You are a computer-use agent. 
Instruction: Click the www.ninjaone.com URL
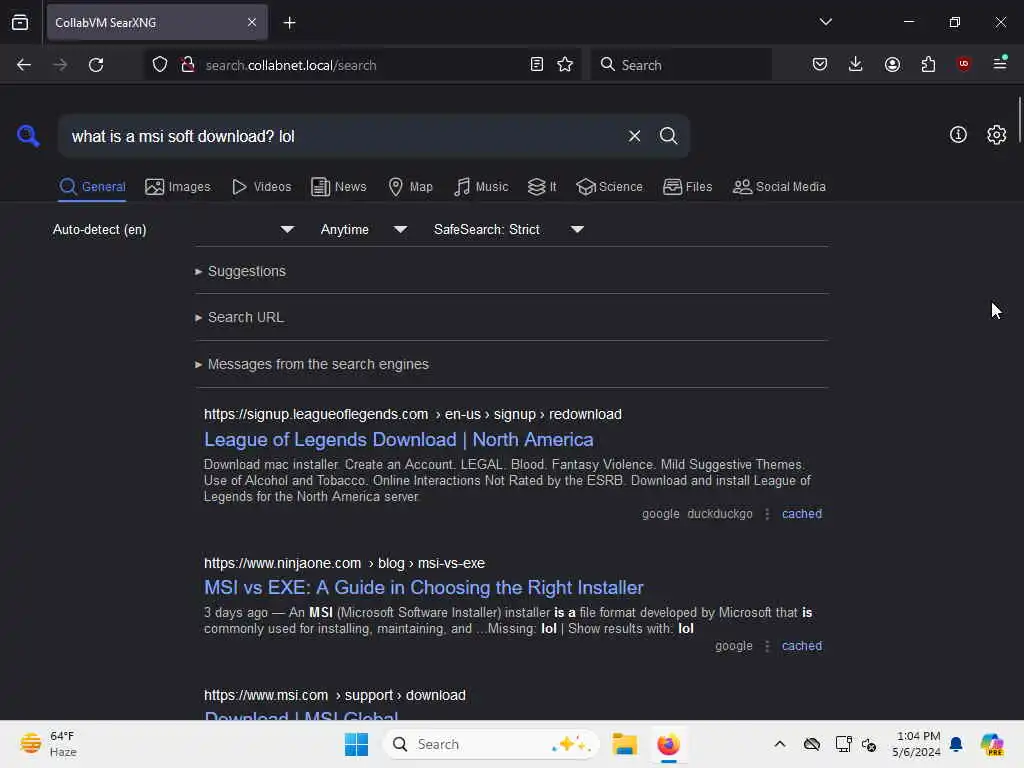coord(344,563)
